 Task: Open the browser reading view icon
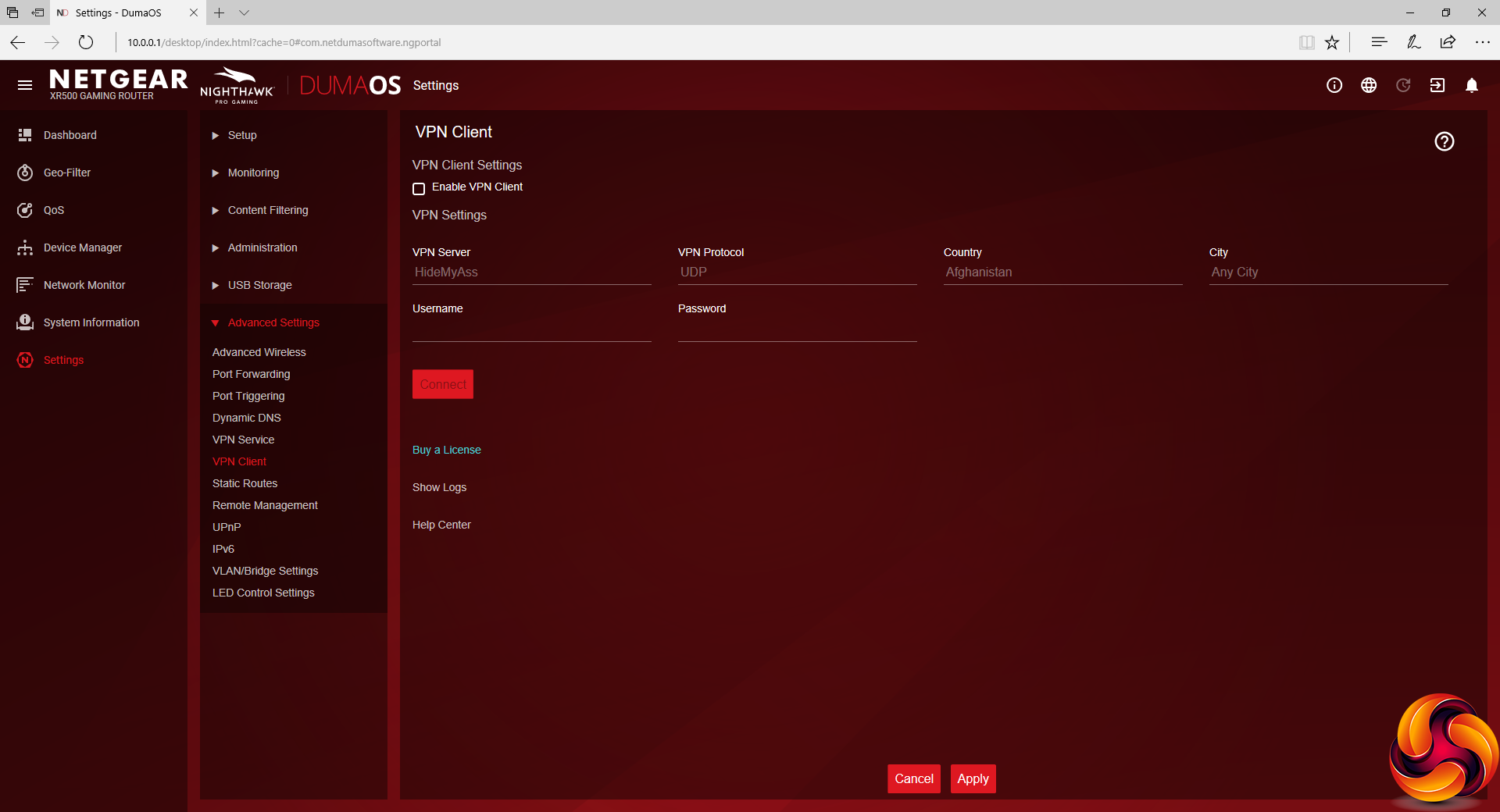[x=1306, y=42]
